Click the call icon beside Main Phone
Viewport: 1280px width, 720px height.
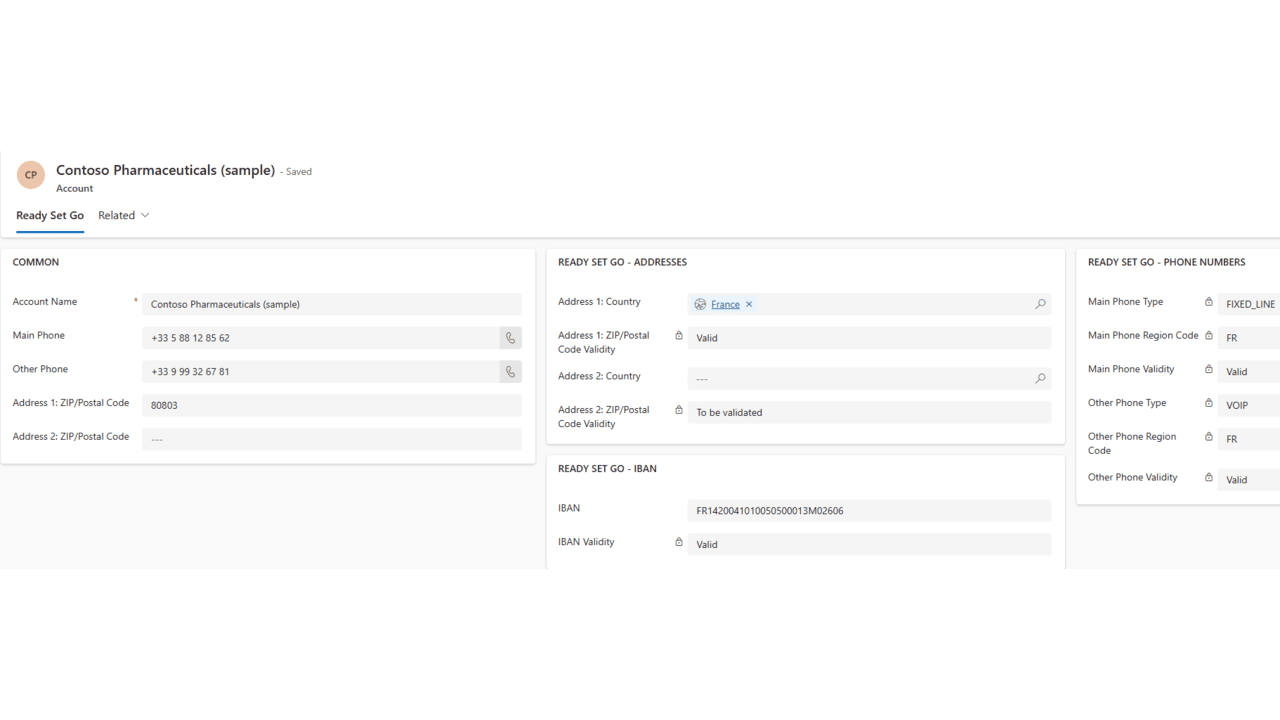[510, 338]
